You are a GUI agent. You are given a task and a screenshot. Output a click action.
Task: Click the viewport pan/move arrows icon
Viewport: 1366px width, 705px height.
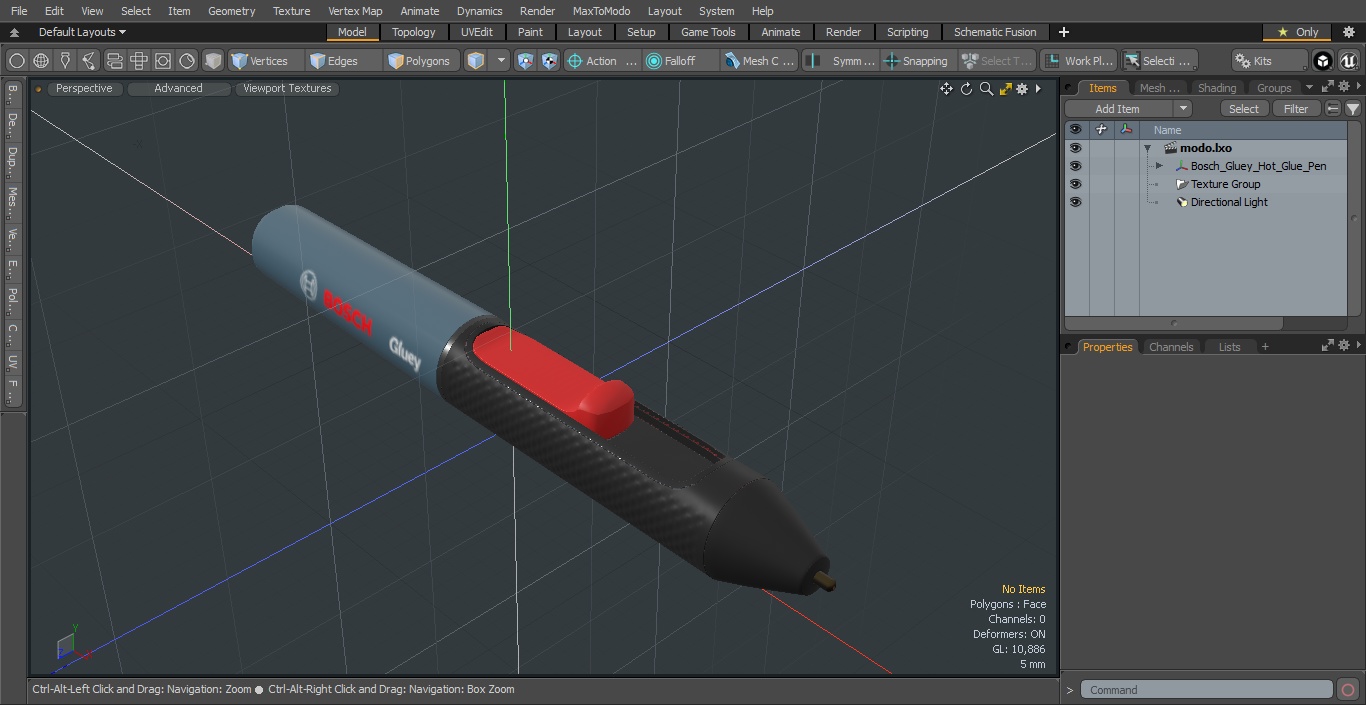pos(946,89)
